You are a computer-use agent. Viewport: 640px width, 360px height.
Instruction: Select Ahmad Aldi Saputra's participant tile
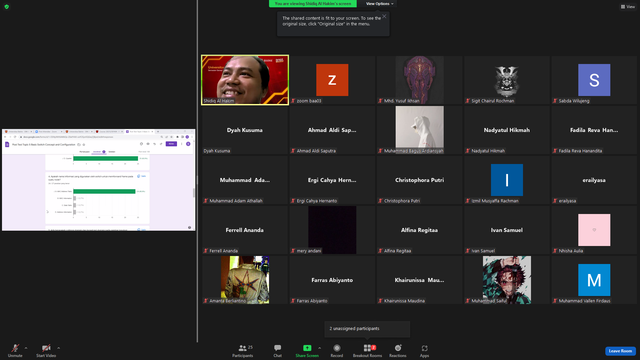332,130
